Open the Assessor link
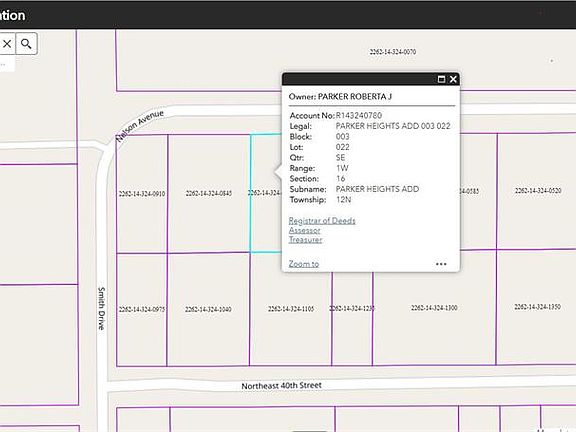 [305, 230]
